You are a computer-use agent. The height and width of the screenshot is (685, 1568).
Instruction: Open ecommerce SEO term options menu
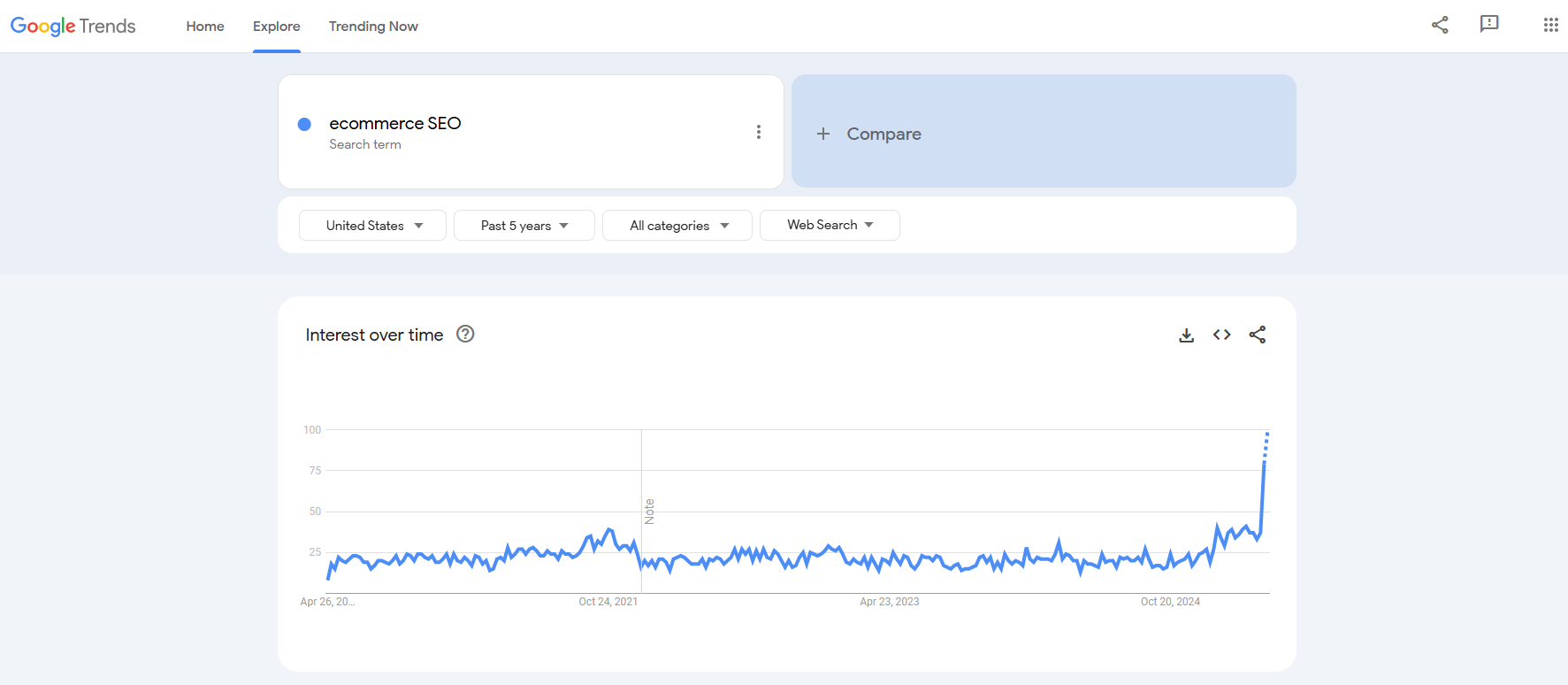[758, 132]
